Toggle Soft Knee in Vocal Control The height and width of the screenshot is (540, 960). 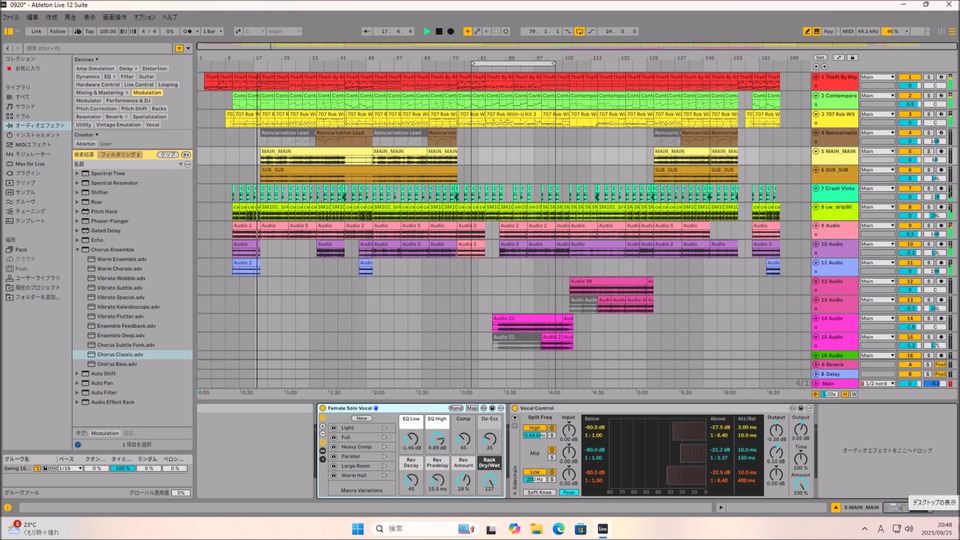coord(539,491)
